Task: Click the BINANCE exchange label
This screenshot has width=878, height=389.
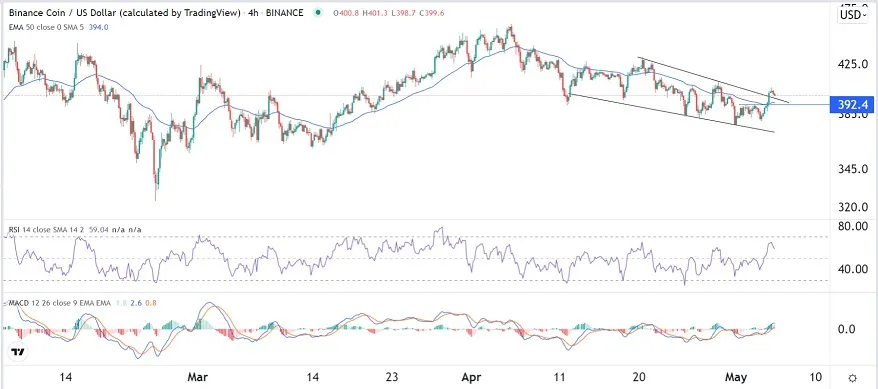Action: tap(293, 12)
